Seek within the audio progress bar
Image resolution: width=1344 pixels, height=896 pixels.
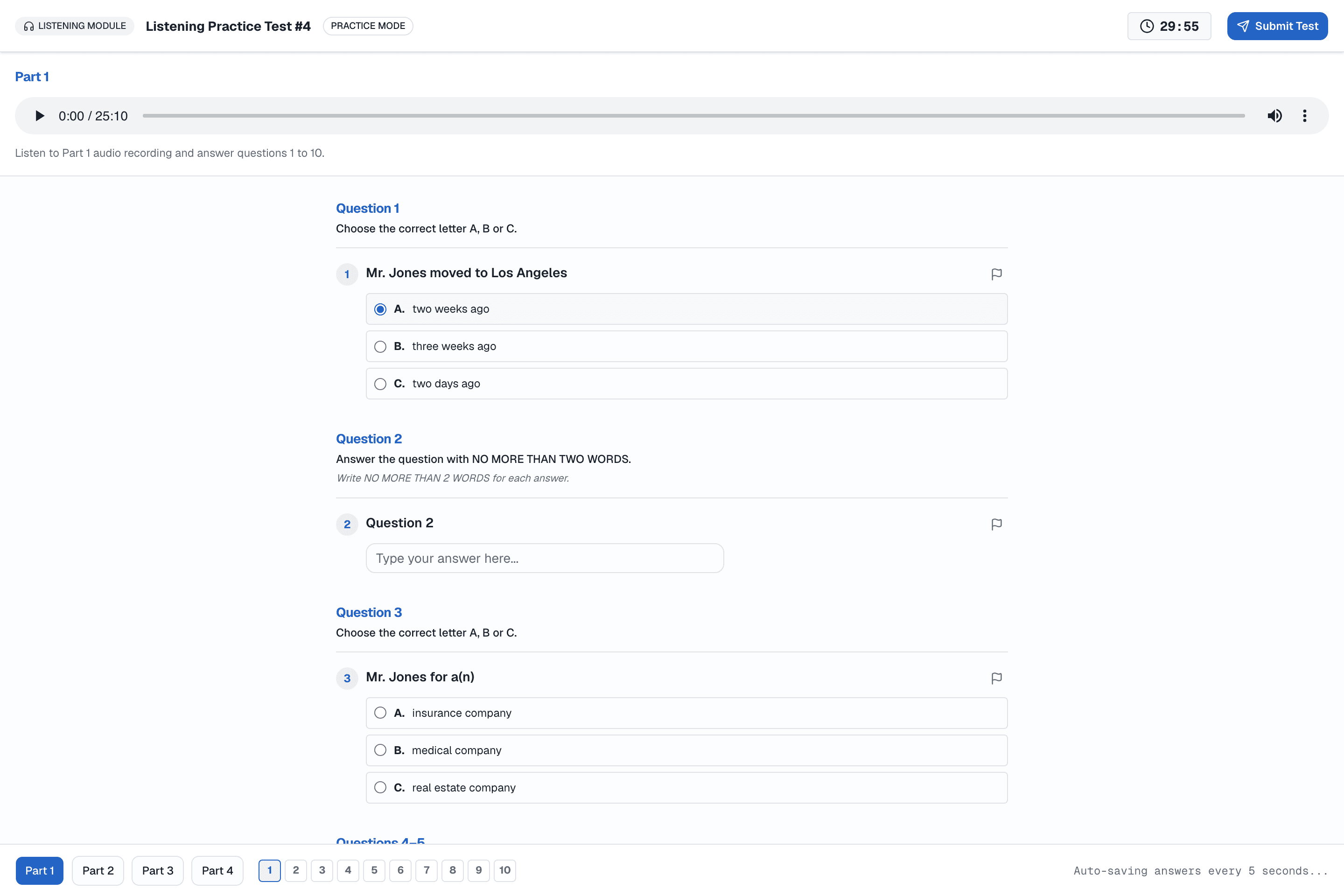(x=693, y=116)
